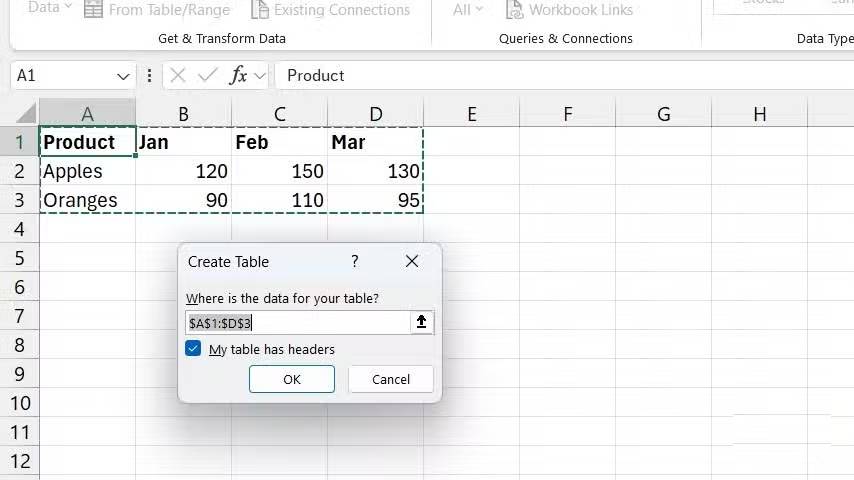Uncheck My table has headers
Viewport: 854px width, 480px height.
tap(193, 349)
